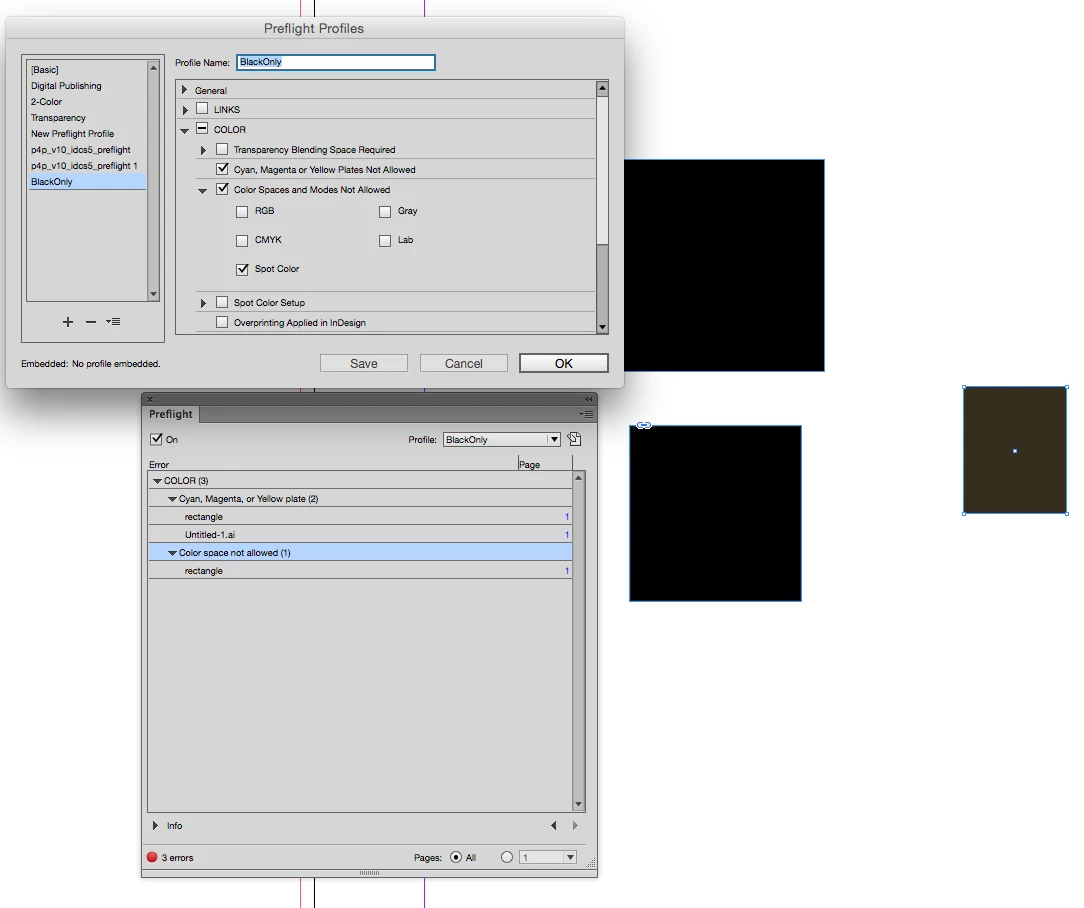Click scroll down arrow of profiles list
This screenshot has height=908, width=1084.
click(153, 295)
